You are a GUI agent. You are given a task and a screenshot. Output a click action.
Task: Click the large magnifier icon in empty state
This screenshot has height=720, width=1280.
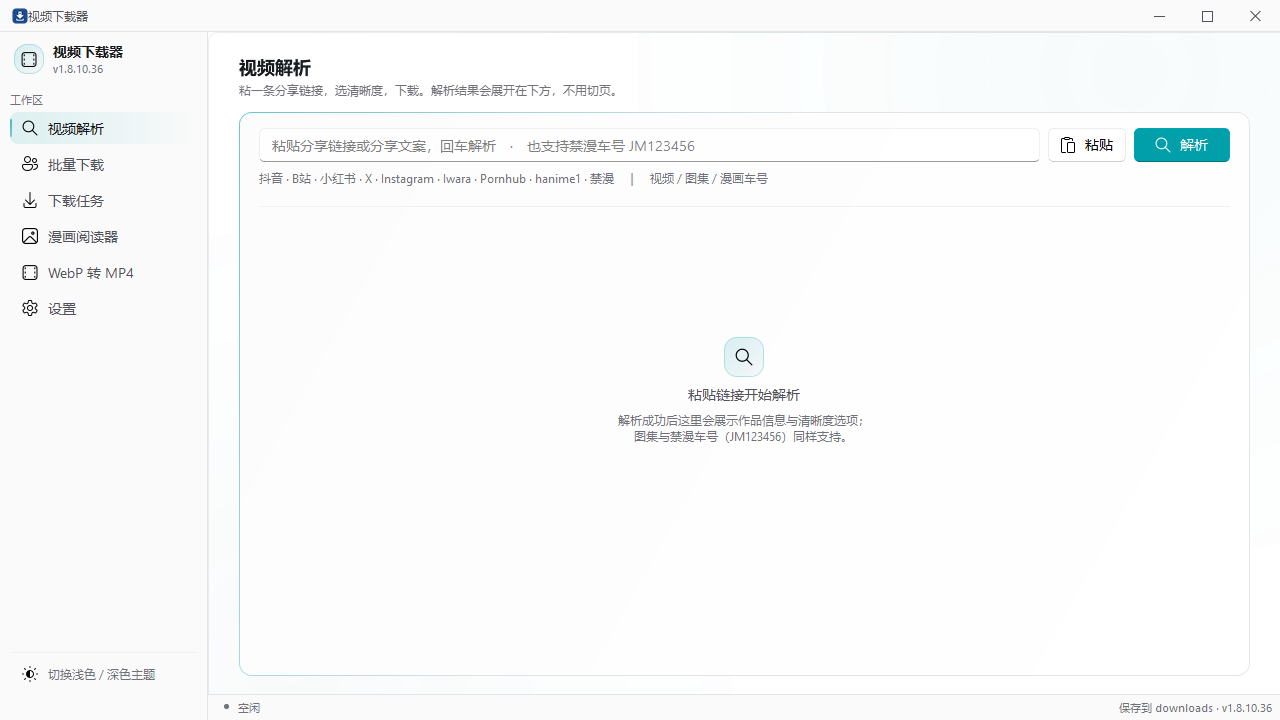pyautogui.click(x=744, y=357)
